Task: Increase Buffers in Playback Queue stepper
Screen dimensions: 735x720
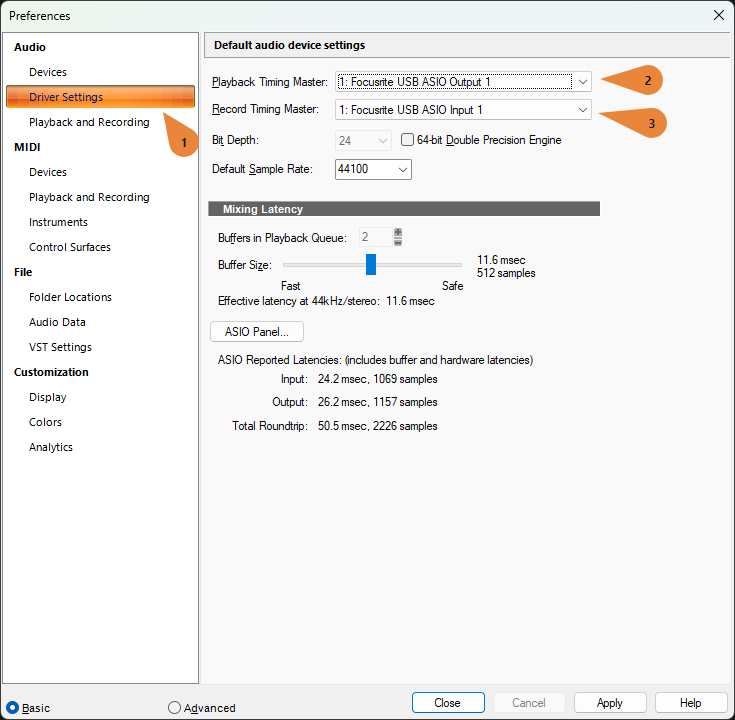Action: pyautogui.click(x=398, y=232)
